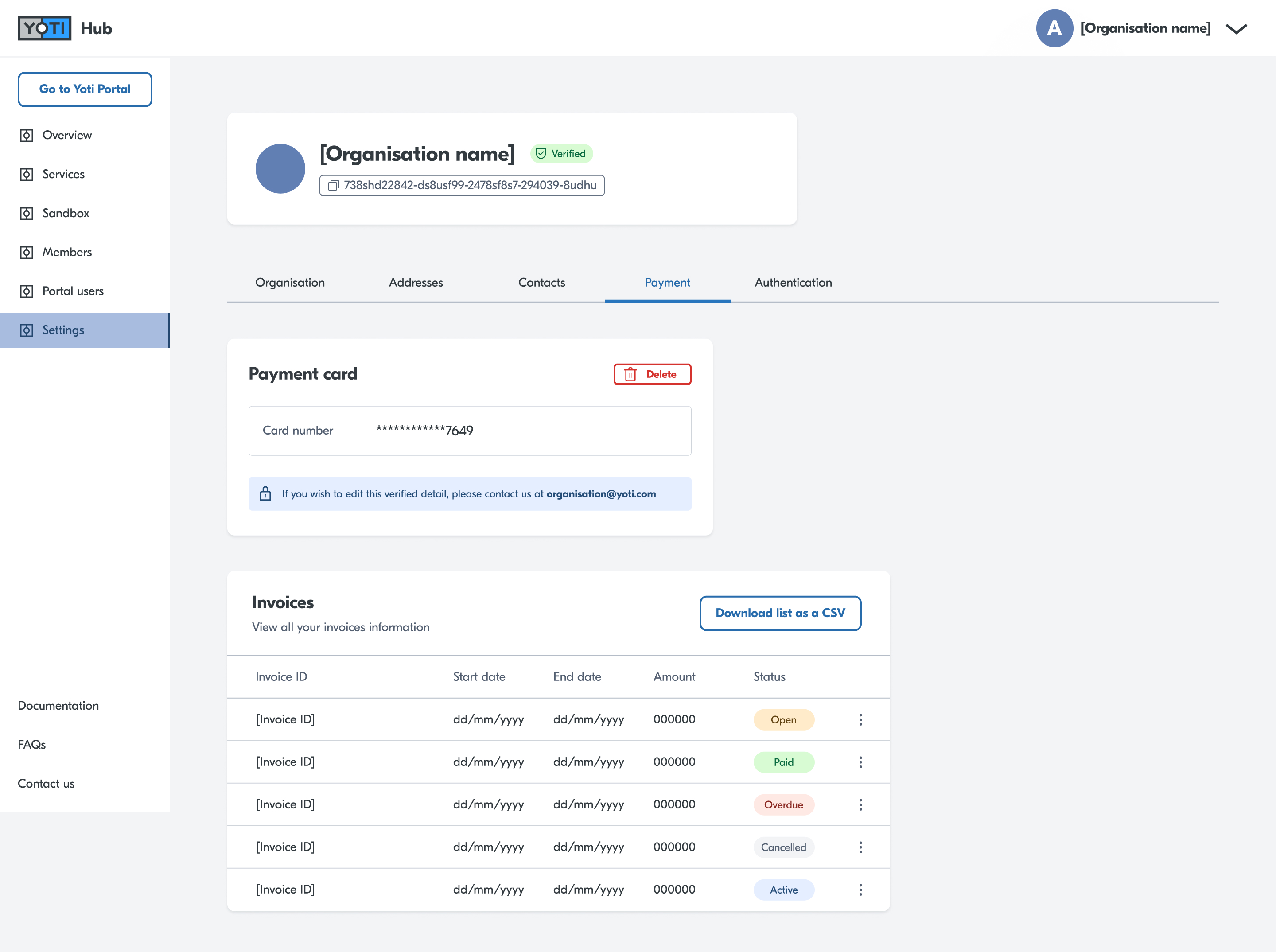Open the Contacts tab
This screenshot has height=952, width=1276.
[541, 282]
